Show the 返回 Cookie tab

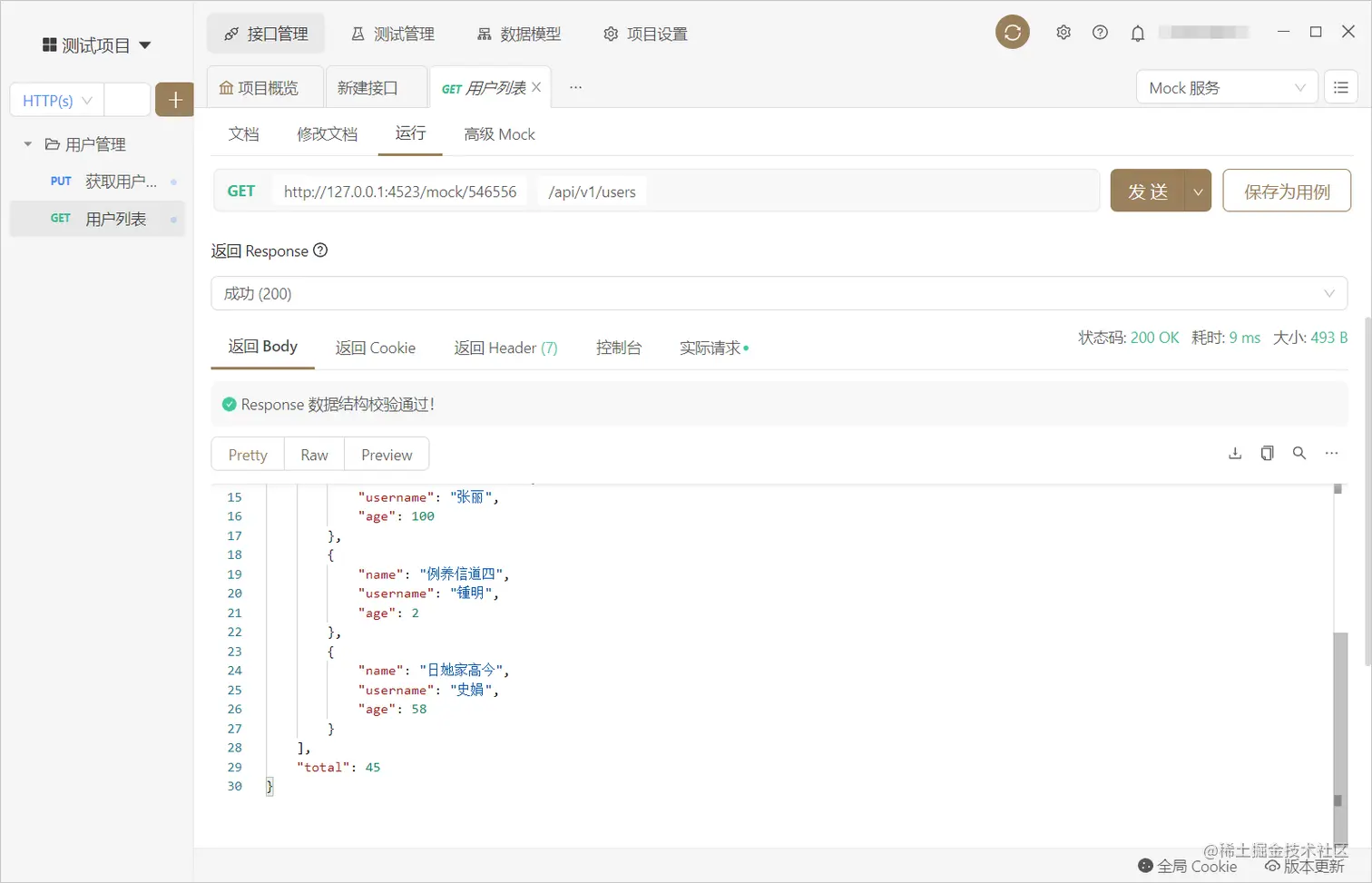point(375,348)
